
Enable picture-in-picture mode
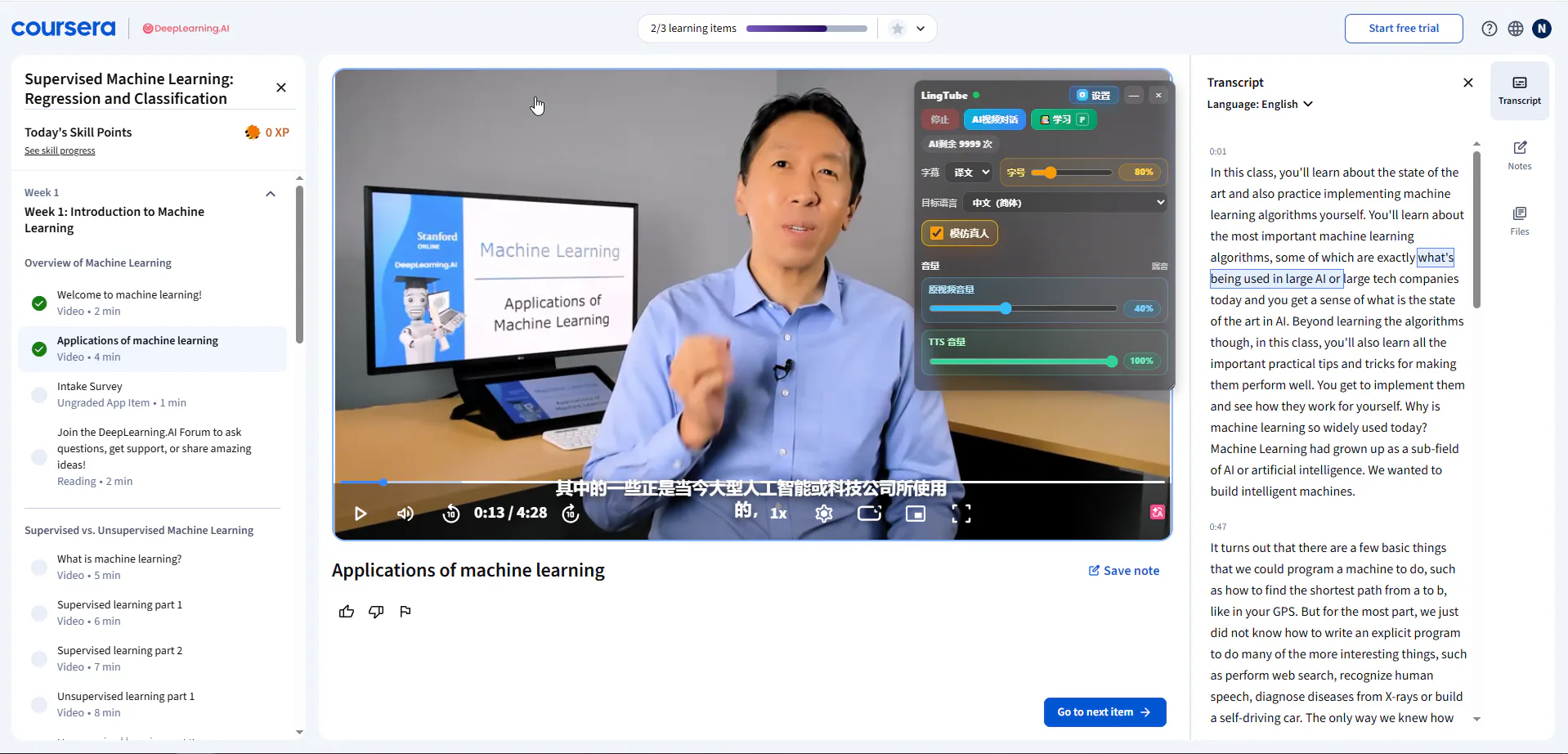point(916,514)
